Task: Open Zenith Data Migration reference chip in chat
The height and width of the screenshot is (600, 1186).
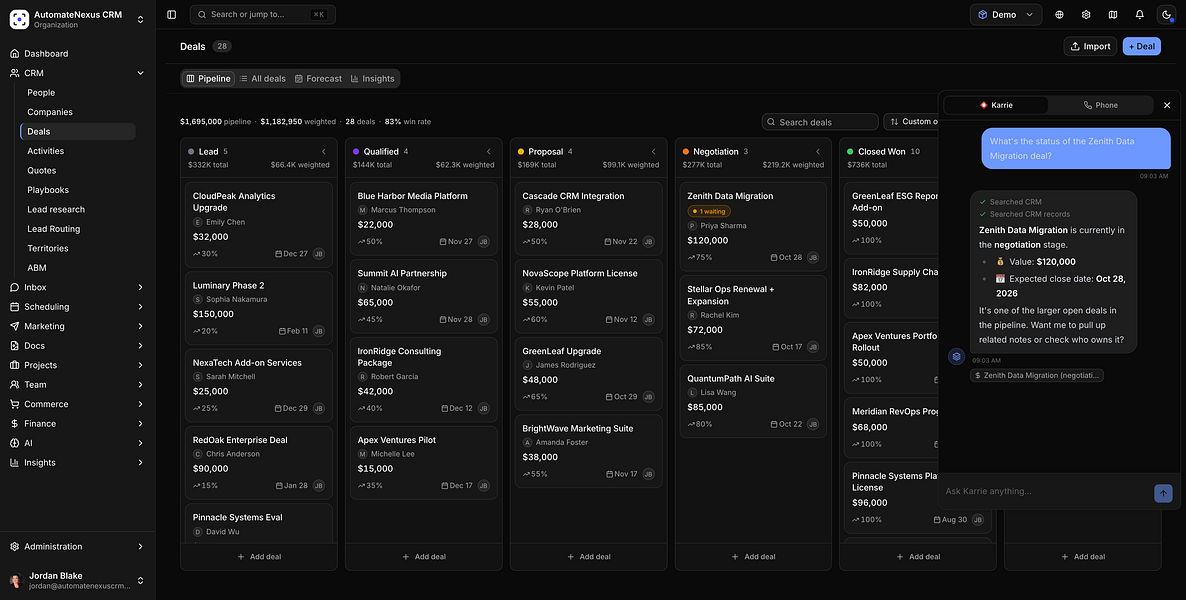Action: pyautogui.click(x=1036, y=375)
